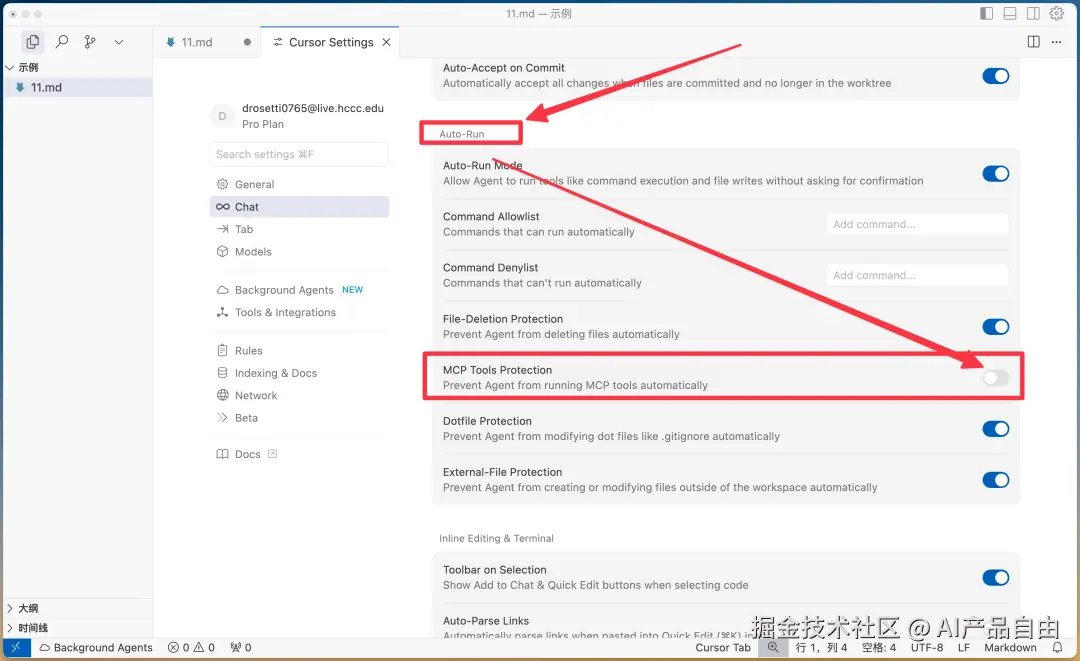This screenshot has width=1080, height=661.
Task: Open the Docs external link
Action: 247,454
